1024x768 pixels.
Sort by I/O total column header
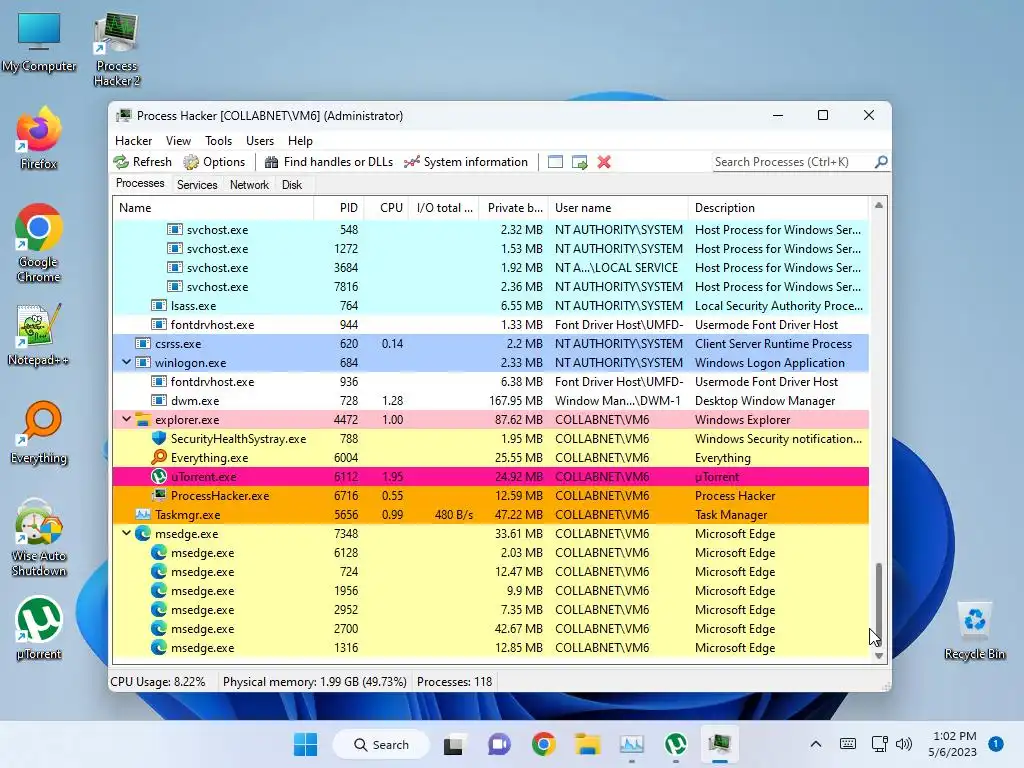pyautogui.click(x=445, y=208)
